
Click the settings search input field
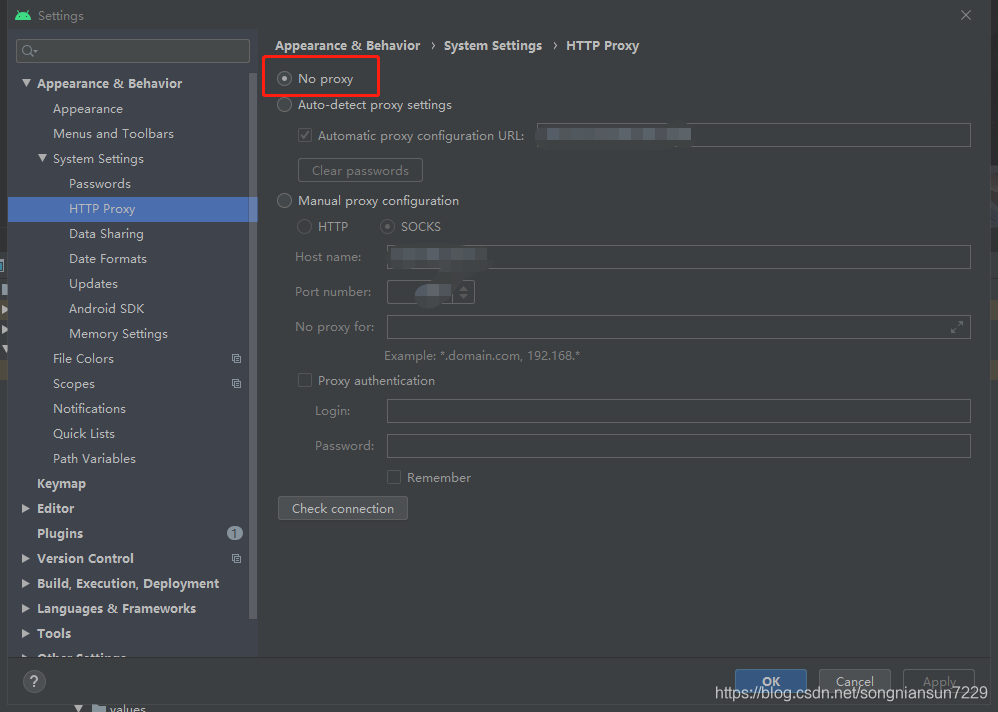[x=133, y=51]
